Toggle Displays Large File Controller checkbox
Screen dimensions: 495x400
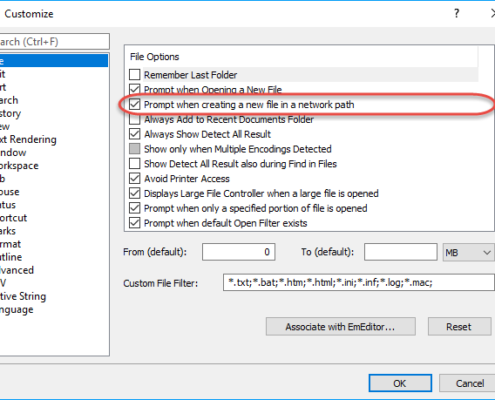pyautogui.click(x=135, y=193)
